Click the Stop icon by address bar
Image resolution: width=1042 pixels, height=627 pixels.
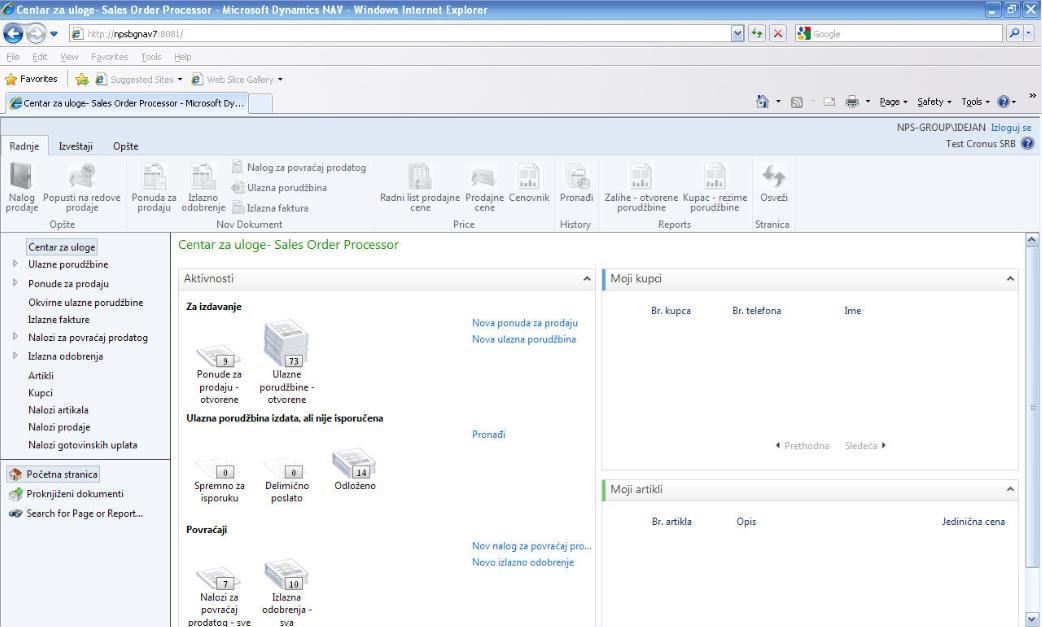[x=778, y=33]
